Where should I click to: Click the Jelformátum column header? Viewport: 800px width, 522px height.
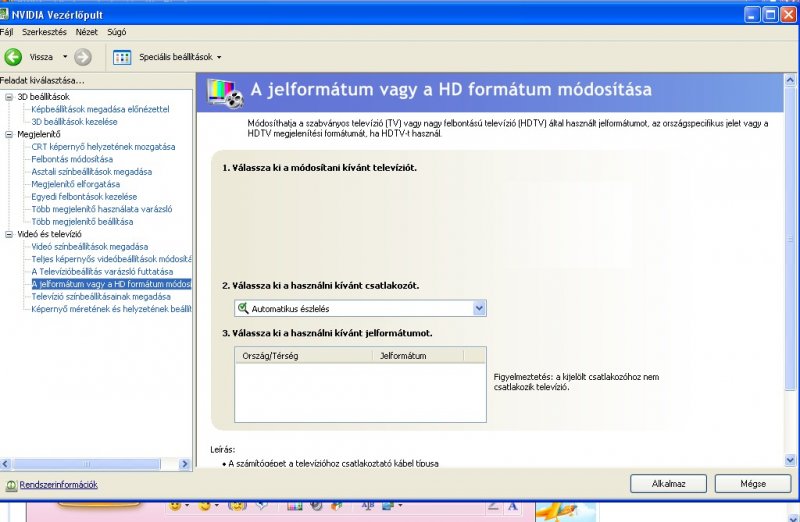coord(418,356)
